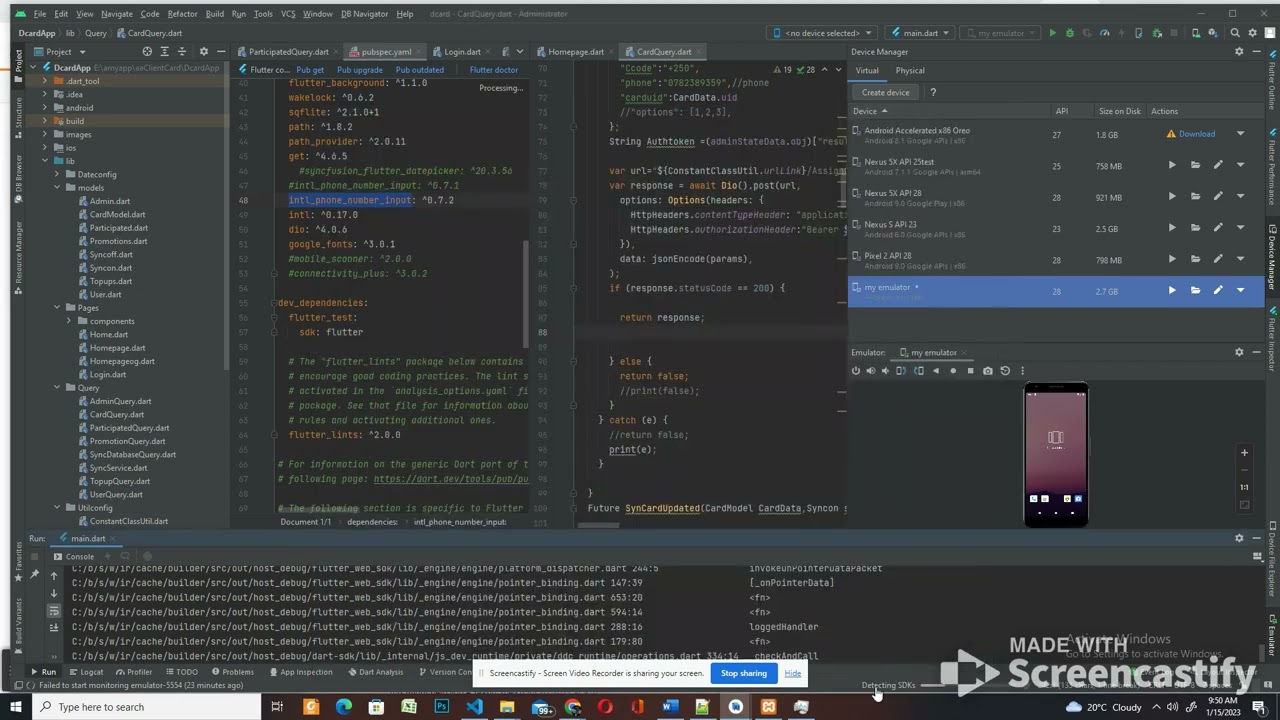The image size is (1280, 720).
Task: Click Flutter doctor link
Action: pyautogui.click(x=494, y=70)
